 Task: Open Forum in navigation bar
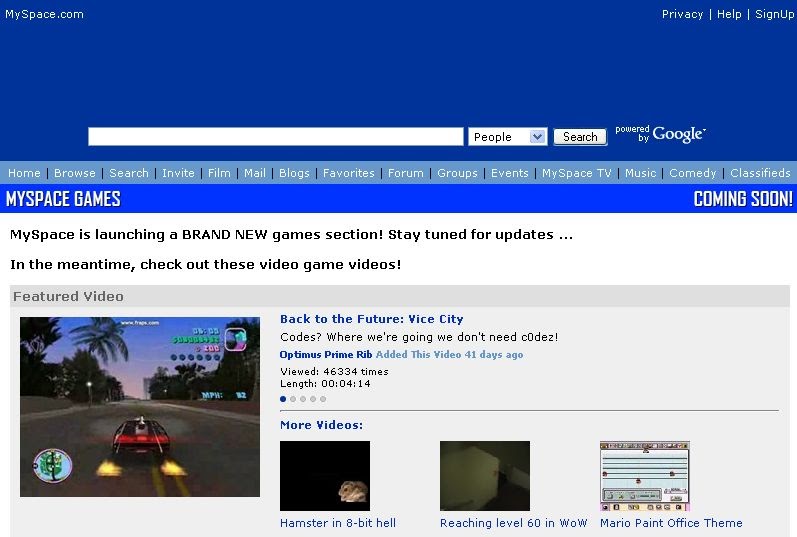(x=406, y=173)
